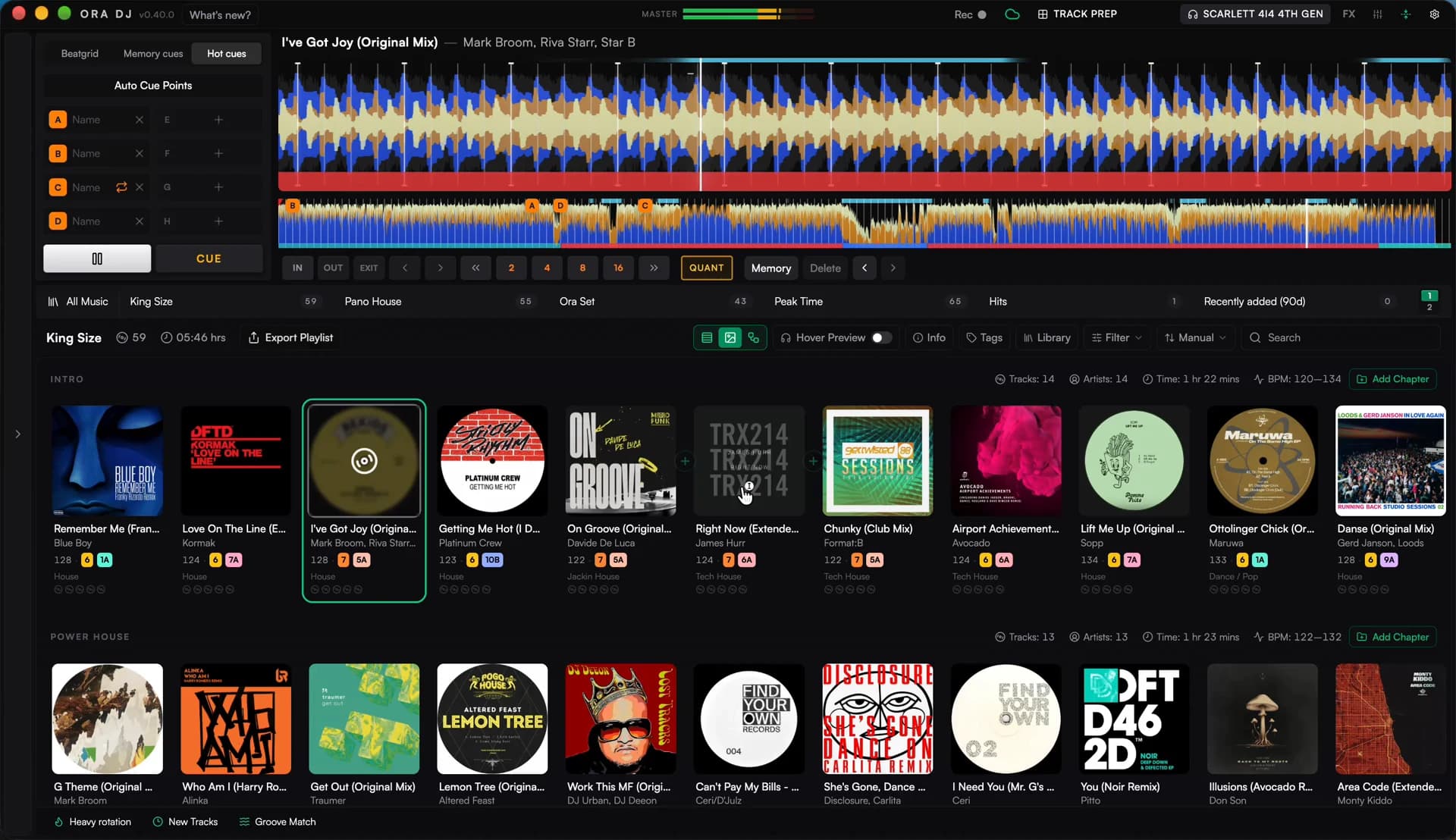The image size is (1456, 840).
Task: Toggle the Rec record indicator
Action: coord(970,14)
